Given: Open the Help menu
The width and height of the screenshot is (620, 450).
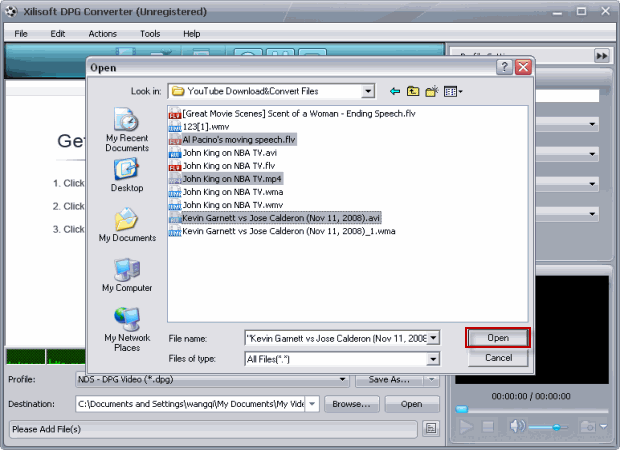Looking at the screenshot, I should click(191, 34).
